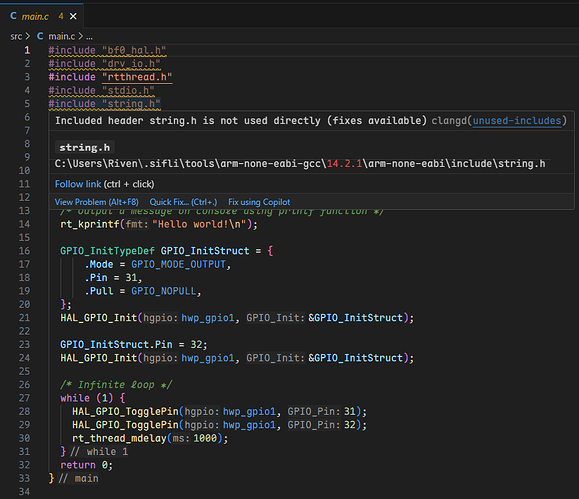Click the C icon in breadcrumb
The image size is (579, 499).
[40, 36]
